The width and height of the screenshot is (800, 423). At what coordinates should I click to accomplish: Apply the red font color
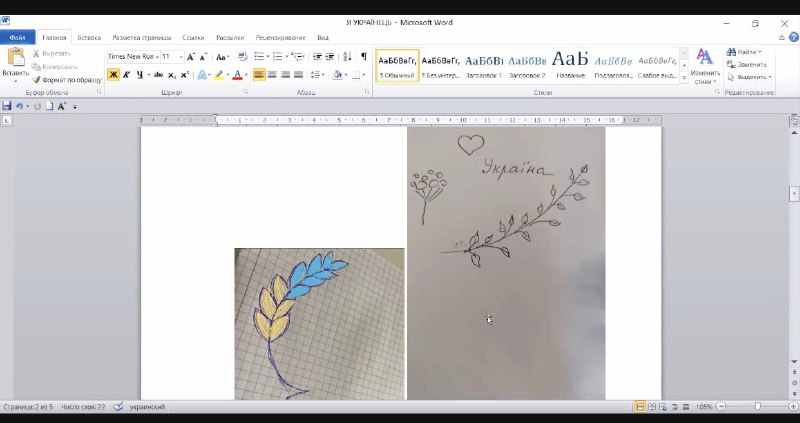(237, 75)
